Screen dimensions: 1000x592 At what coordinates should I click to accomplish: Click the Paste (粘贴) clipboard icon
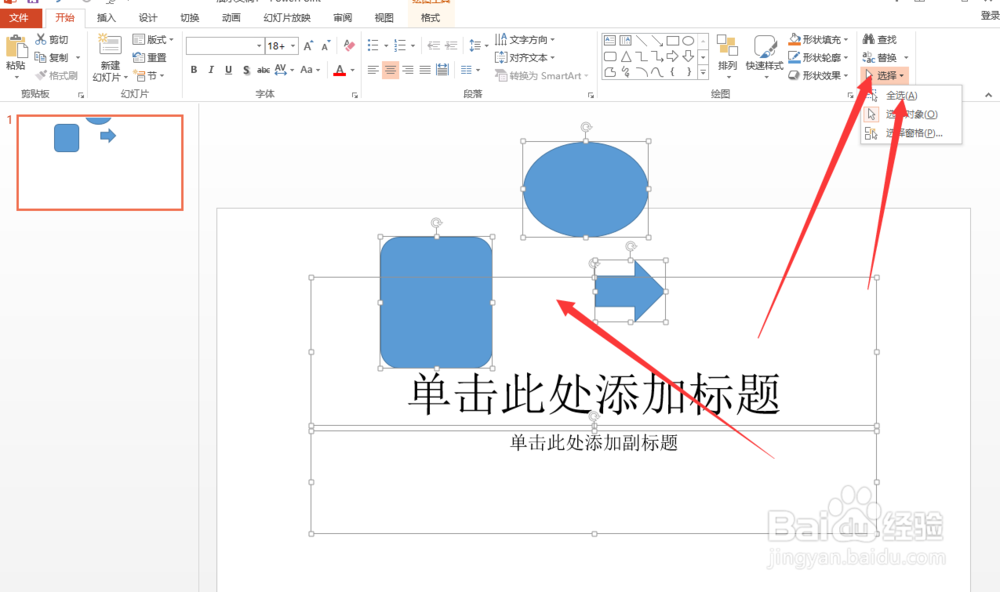pyautogui.click(x=16, y=48)
